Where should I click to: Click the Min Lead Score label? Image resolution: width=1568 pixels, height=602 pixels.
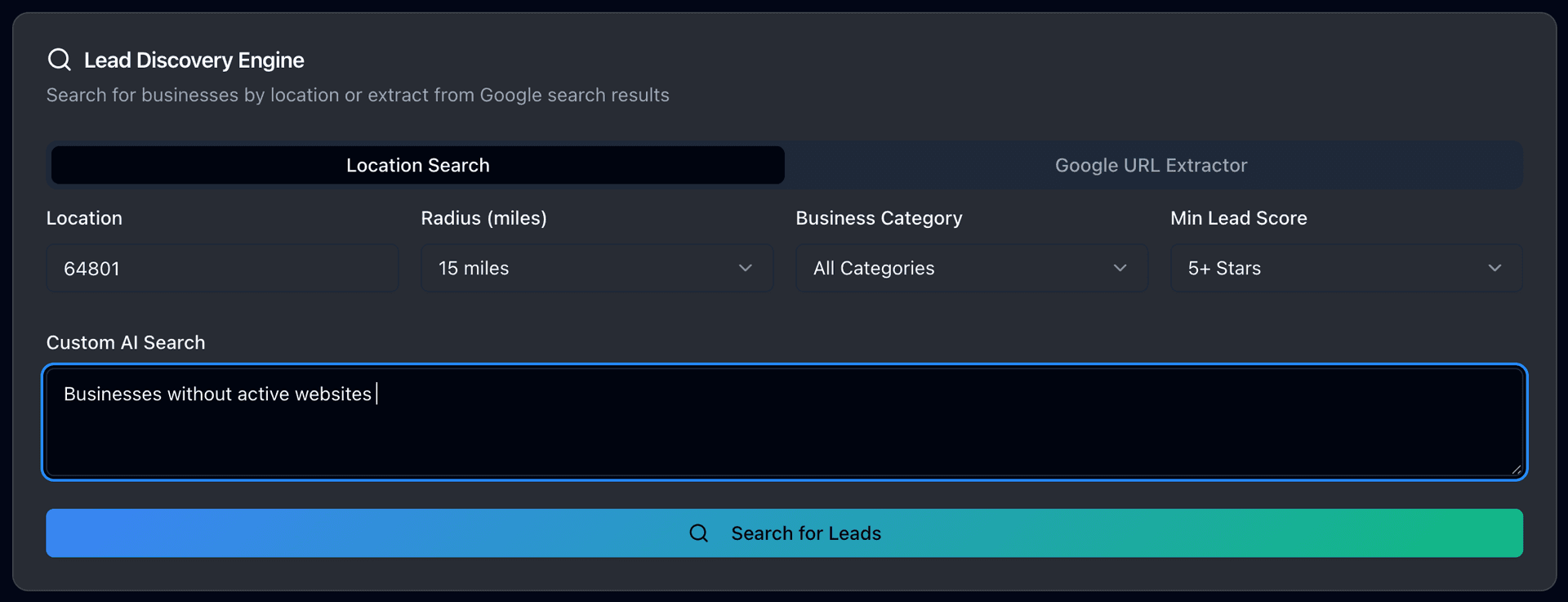click(1238, 218)
